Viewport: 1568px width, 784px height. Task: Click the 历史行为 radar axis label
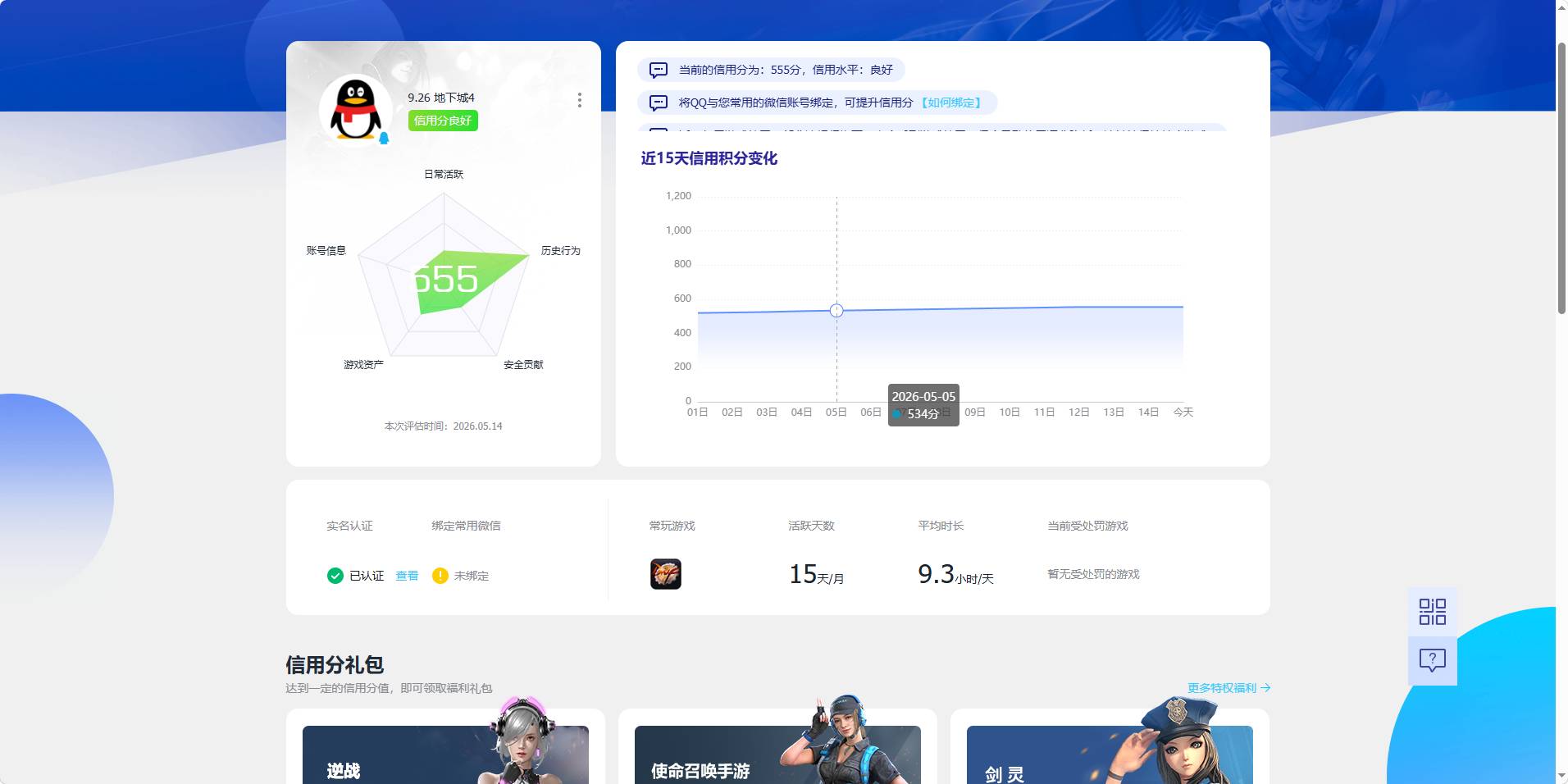pos(561,250)
